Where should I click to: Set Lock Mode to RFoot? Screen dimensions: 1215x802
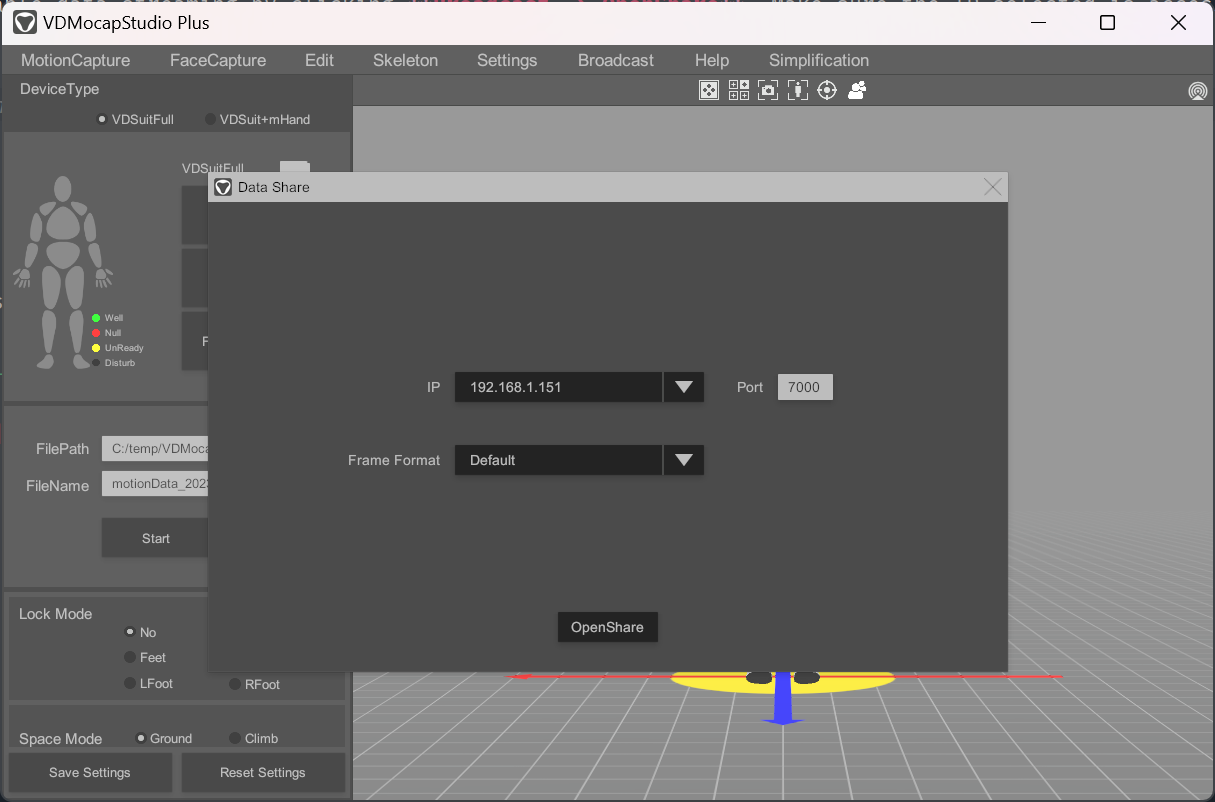tap(254, 684)
